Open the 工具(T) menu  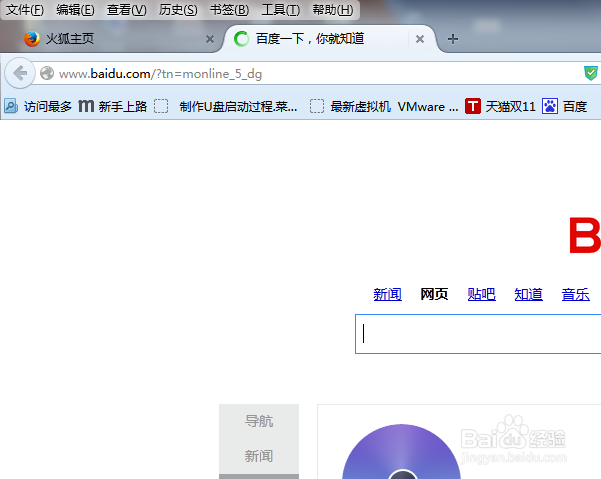pyautogui.click(x=281, y=10)
